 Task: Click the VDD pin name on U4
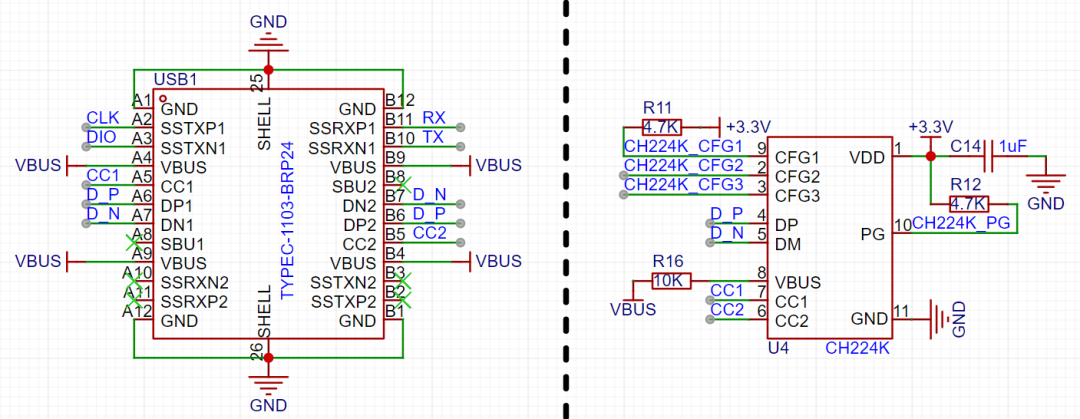(x=869, y=157)
